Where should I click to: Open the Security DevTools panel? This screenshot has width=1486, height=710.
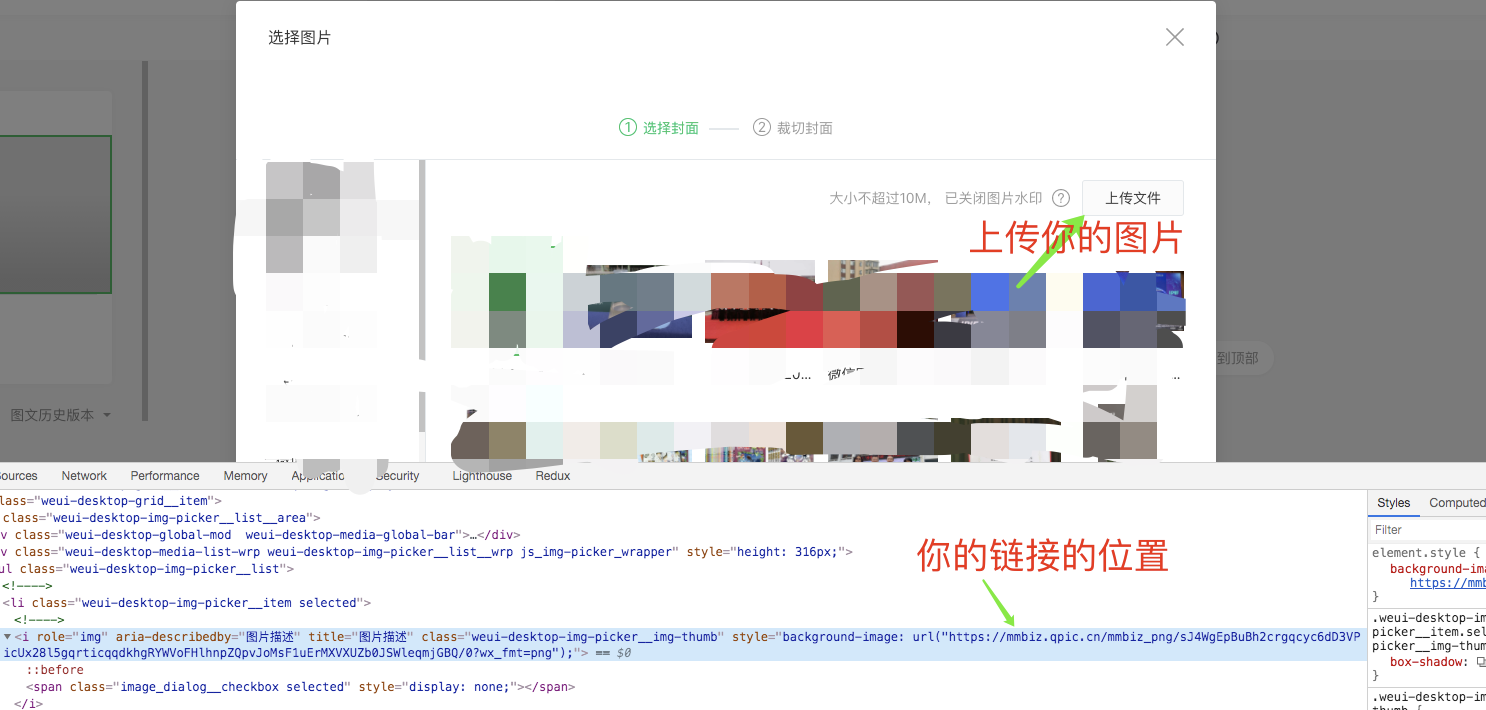tap(397, 476)
